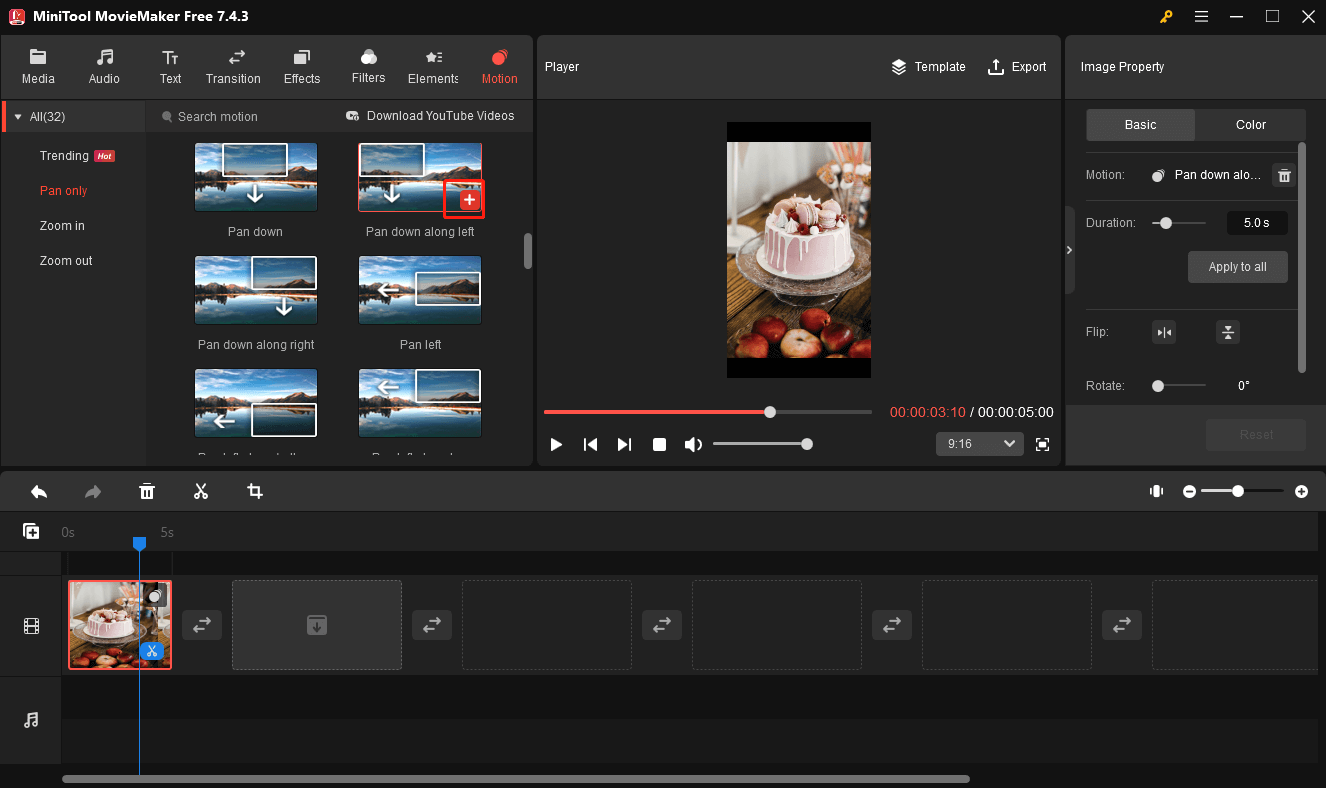The height and width of the screenshot is (788, 1326).
Task: Open the upgrade key icon
Action: pyautogui.click(x=1166, y=16)
